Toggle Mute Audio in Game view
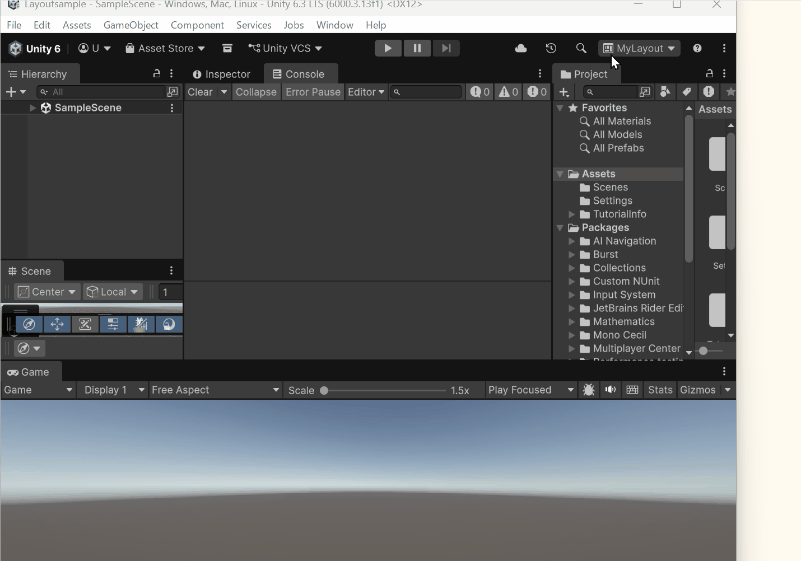 [x=610, y=390]
